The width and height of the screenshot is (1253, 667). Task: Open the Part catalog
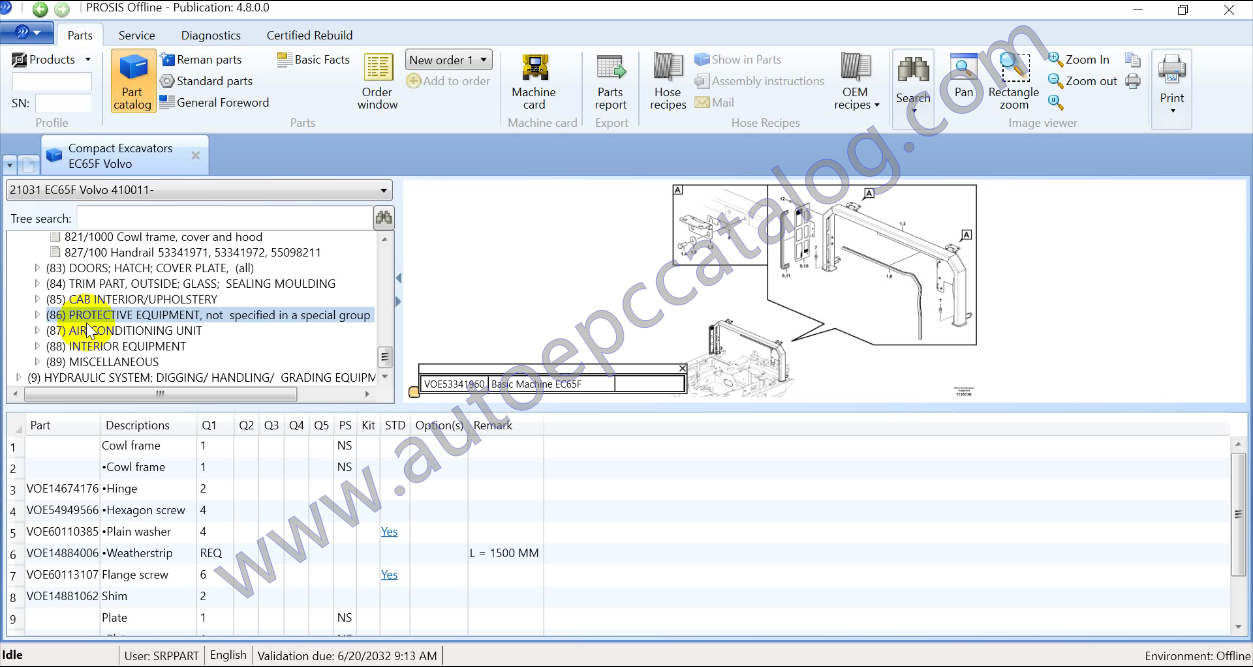point(132,81)
